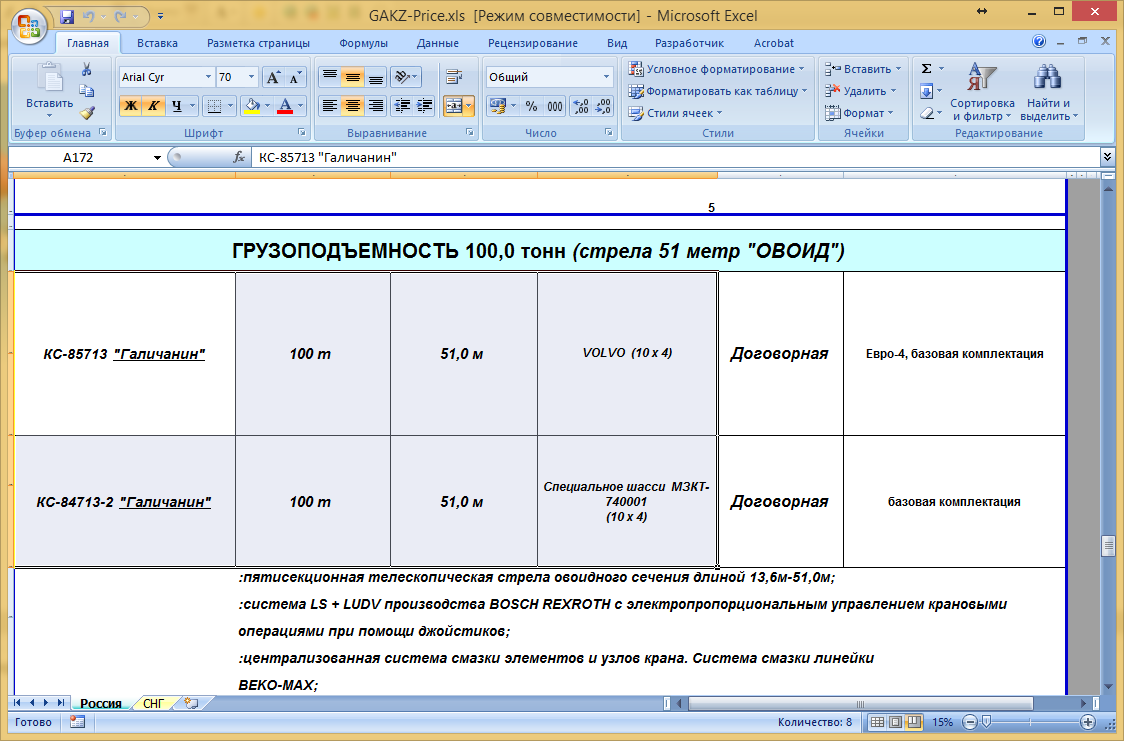Switch to the Данные tab
1124x741 pixels.
pos(437,43)
